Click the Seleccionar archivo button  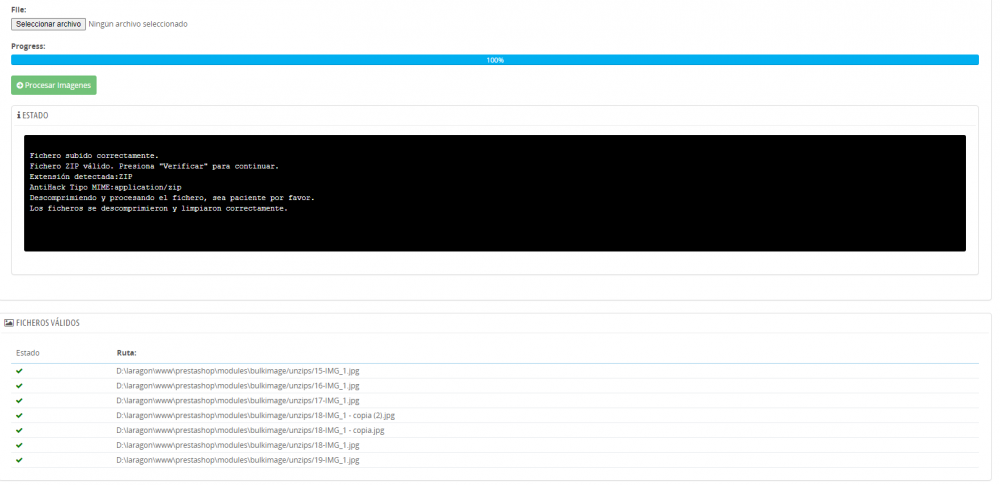[x=48, y=24]
